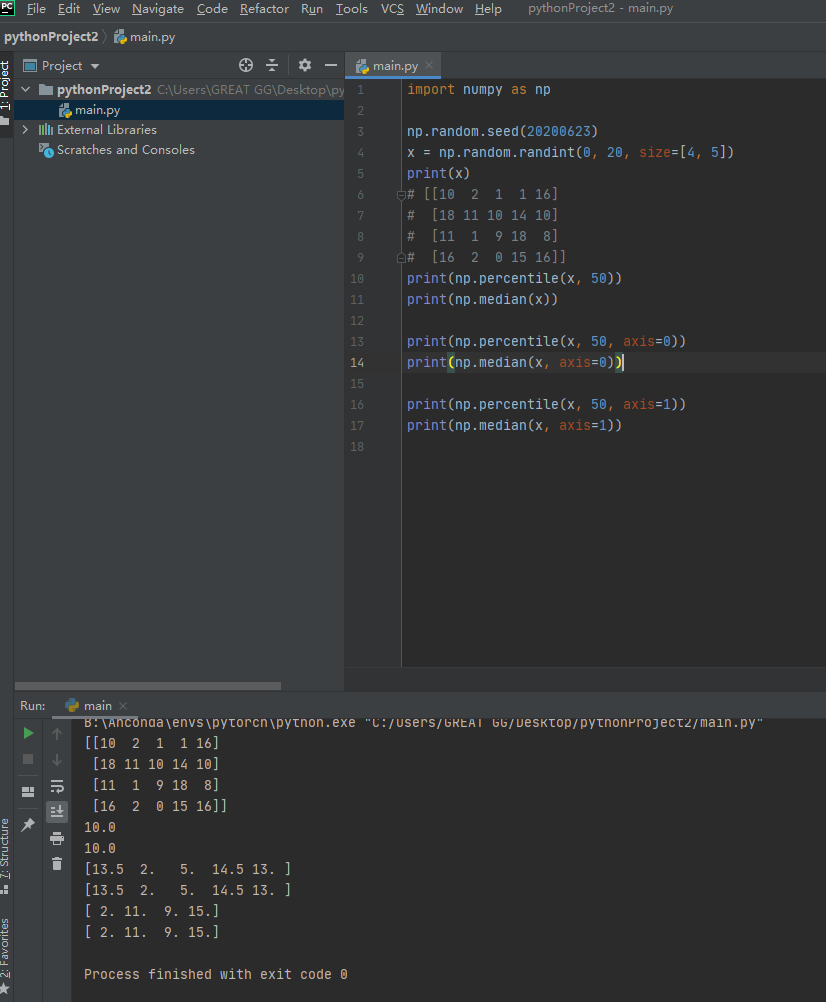This screenshot has width=826, height=1002.
Task: Run main.py using the green run arrow
Action: click(29, 732)
